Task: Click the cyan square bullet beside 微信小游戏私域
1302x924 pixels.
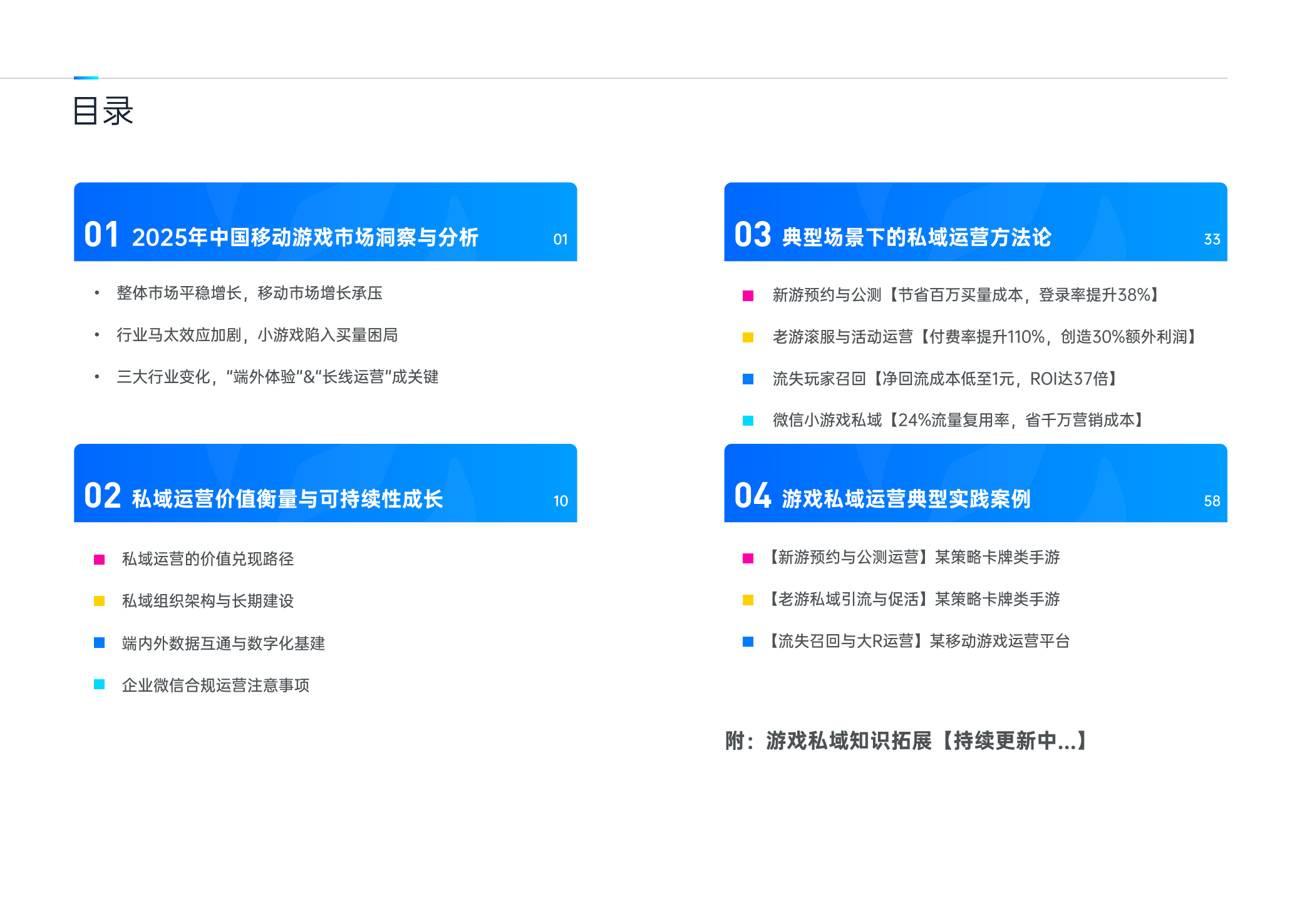Action: coord(748,422)
